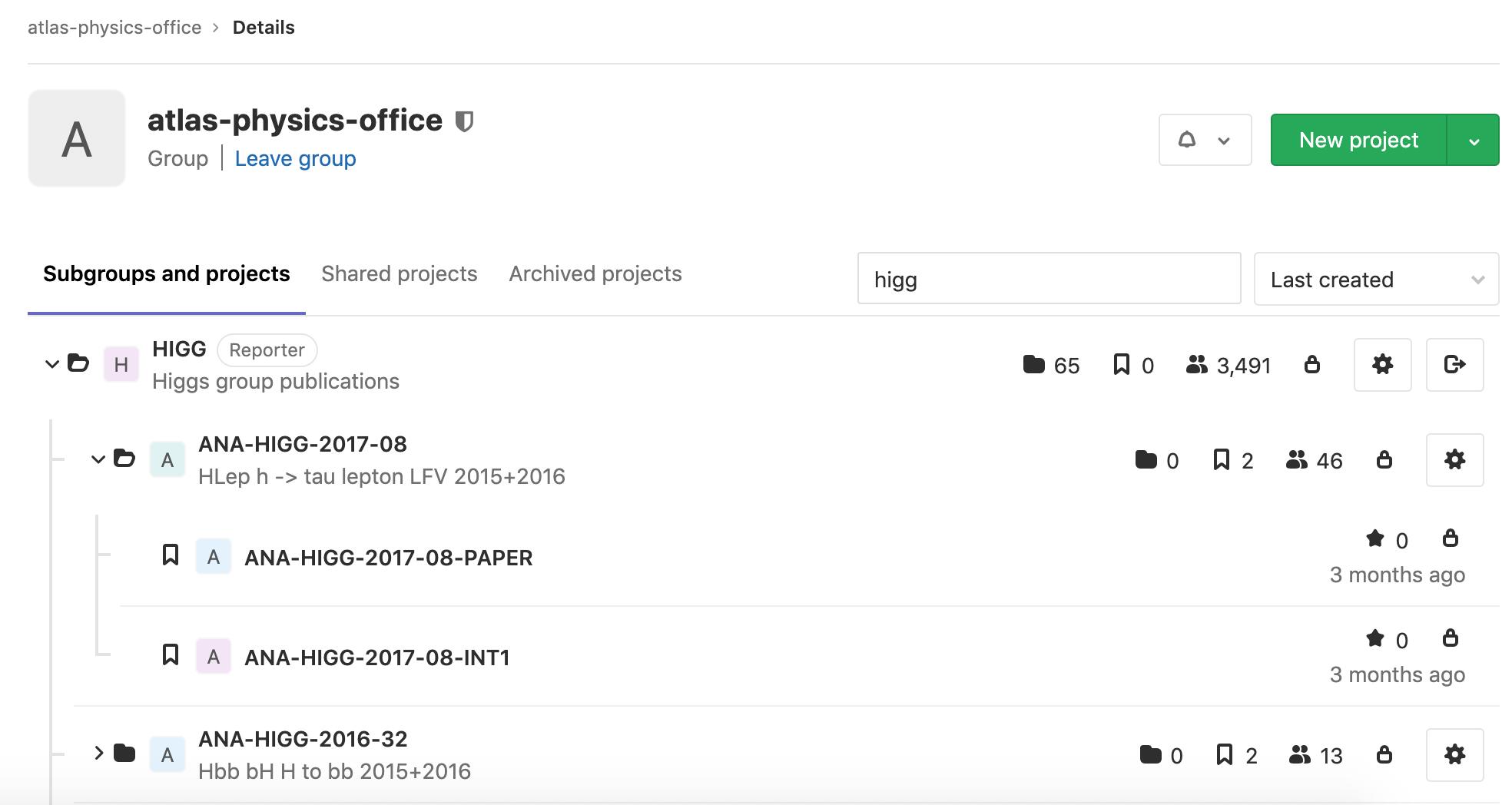Click the notification bell icon
The height and width of the screenshot is (805, 1512).
click(1187, 140)
